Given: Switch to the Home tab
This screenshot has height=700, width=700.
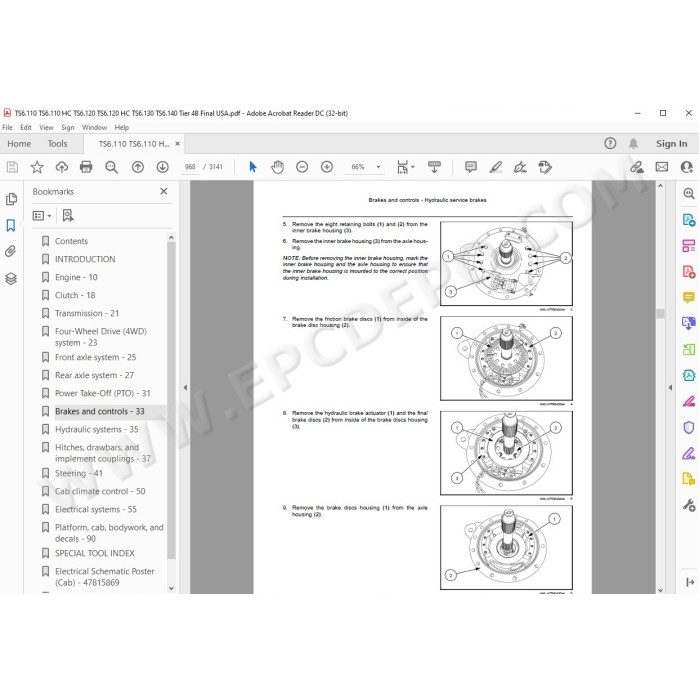Looking at the screenshot, I should pos(19,144).
